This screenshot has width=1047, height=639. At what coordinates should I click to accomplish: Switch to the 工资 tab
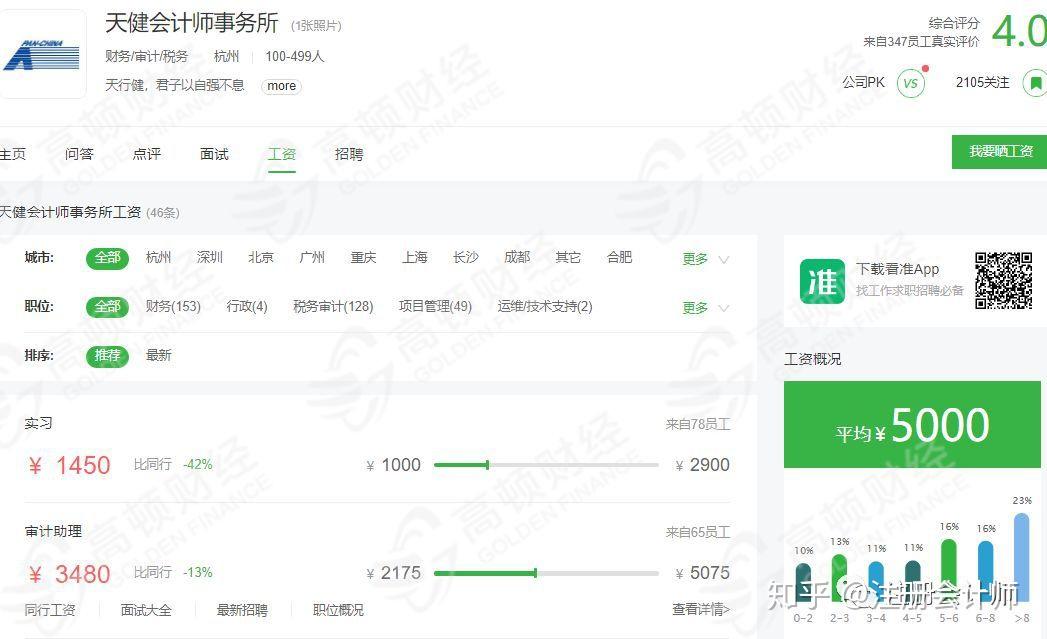tap(281, 154)
